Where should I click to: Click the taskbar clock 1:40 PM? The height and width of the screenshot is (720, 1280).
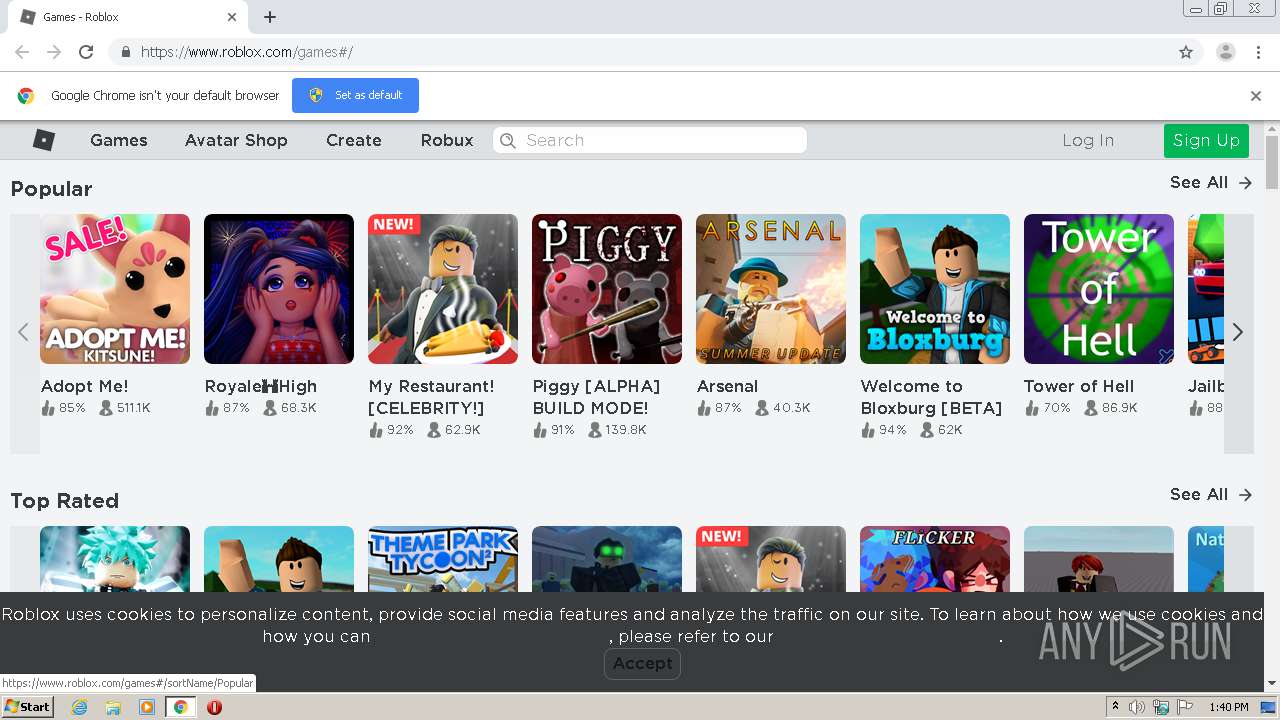[x=1229, y=707]
